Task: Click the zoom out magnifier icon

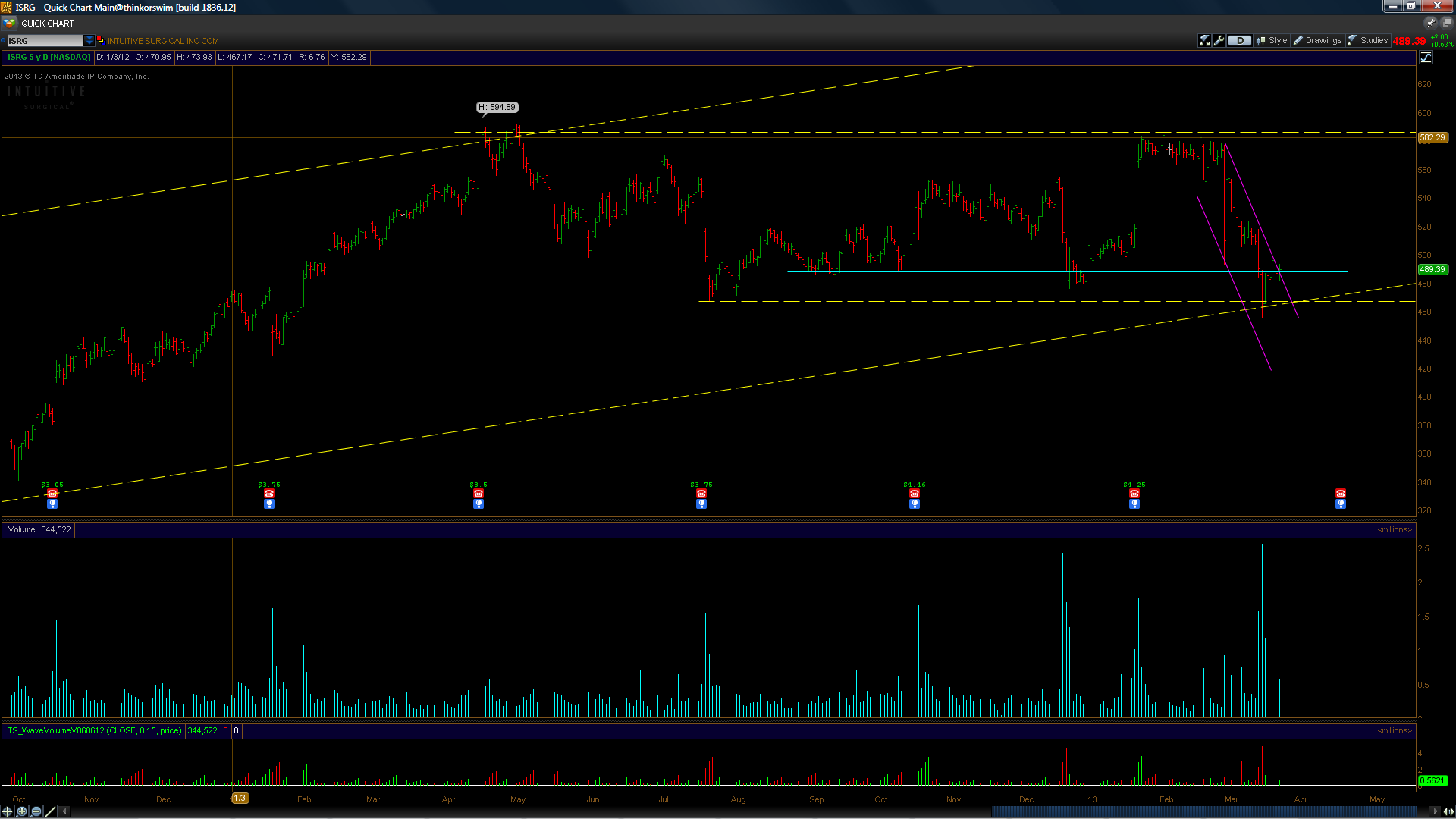Action: pos(36,811)
